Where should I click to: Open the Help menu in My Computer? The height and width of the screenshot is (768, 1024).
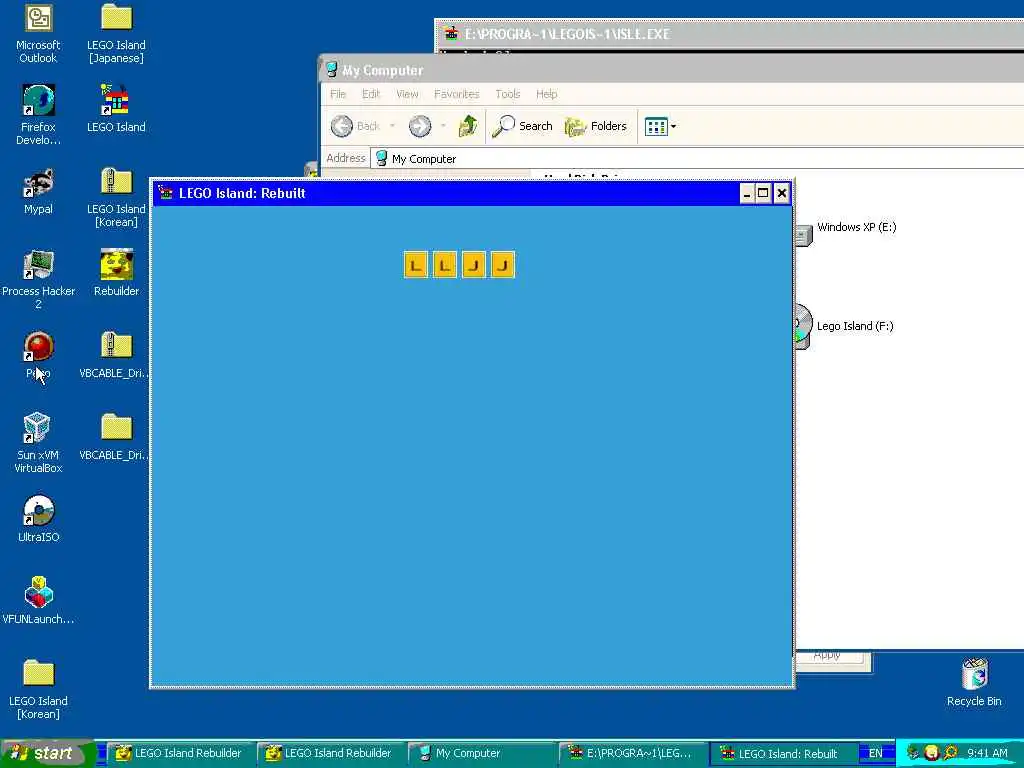click(x=547, y=94)
